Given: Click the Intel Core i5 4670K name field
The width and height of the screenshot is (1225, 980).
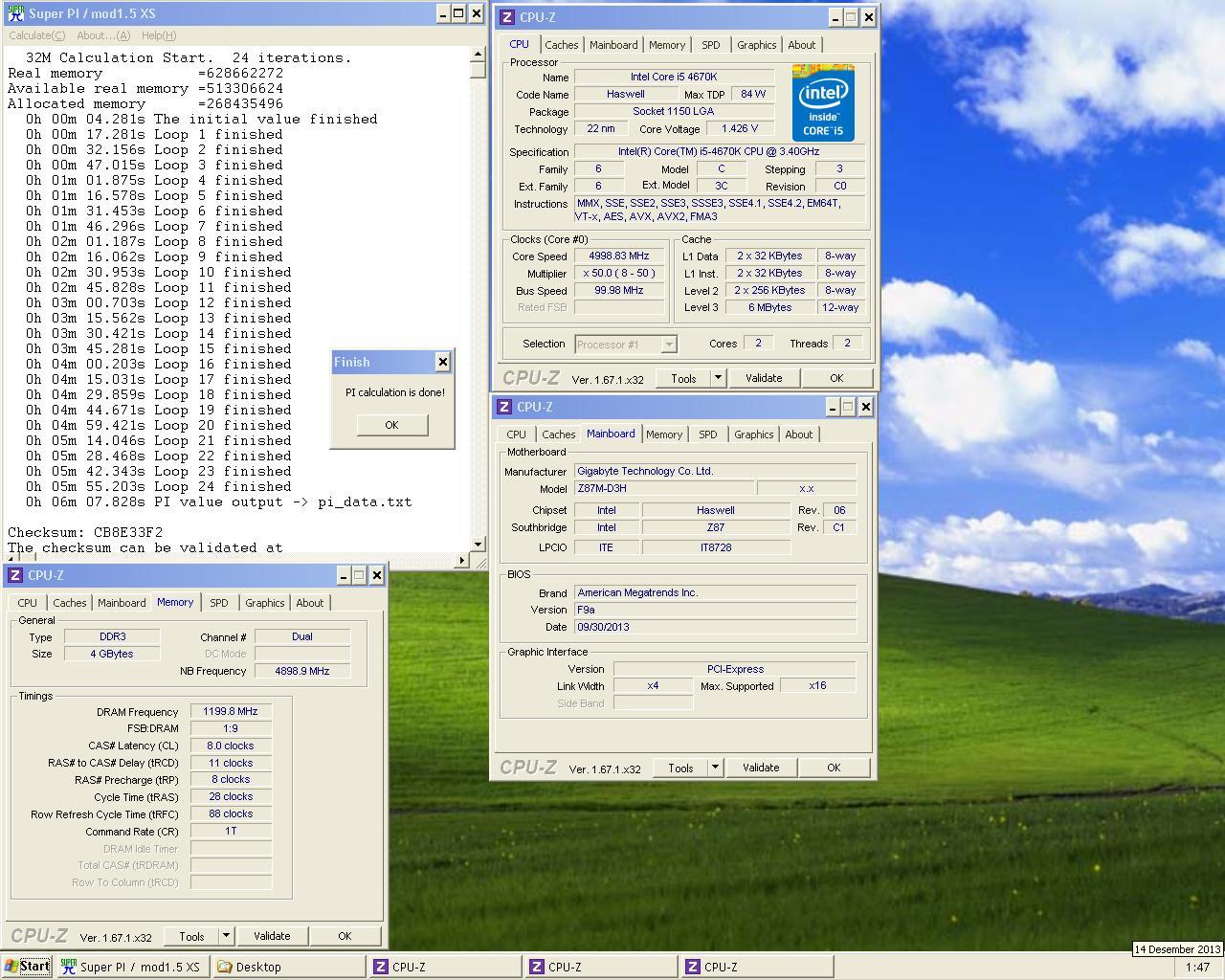Looking at the screenshot, I should (674, 77).
